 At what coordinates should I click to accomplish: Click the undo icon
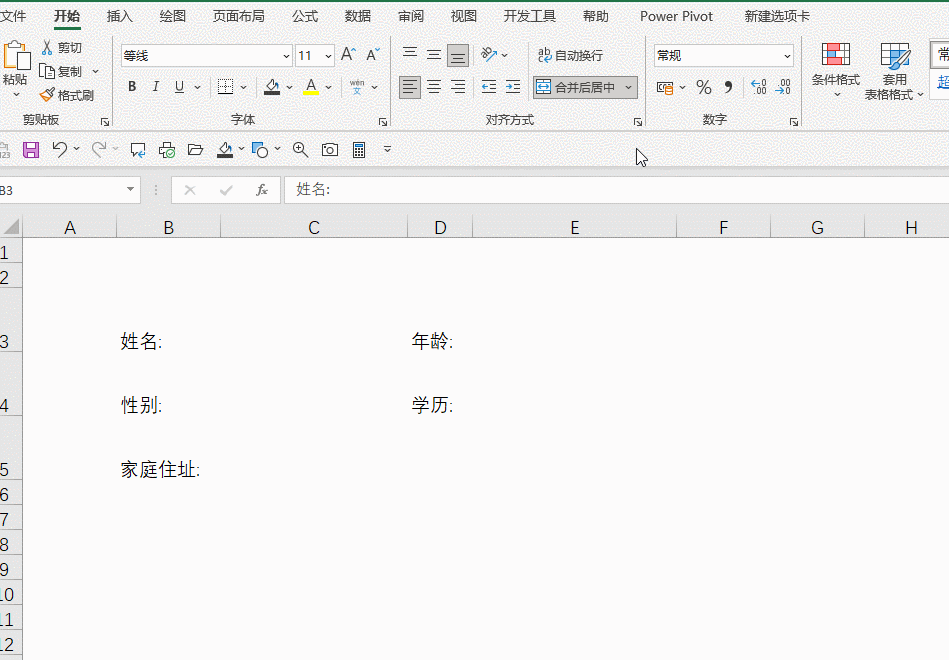61,149
